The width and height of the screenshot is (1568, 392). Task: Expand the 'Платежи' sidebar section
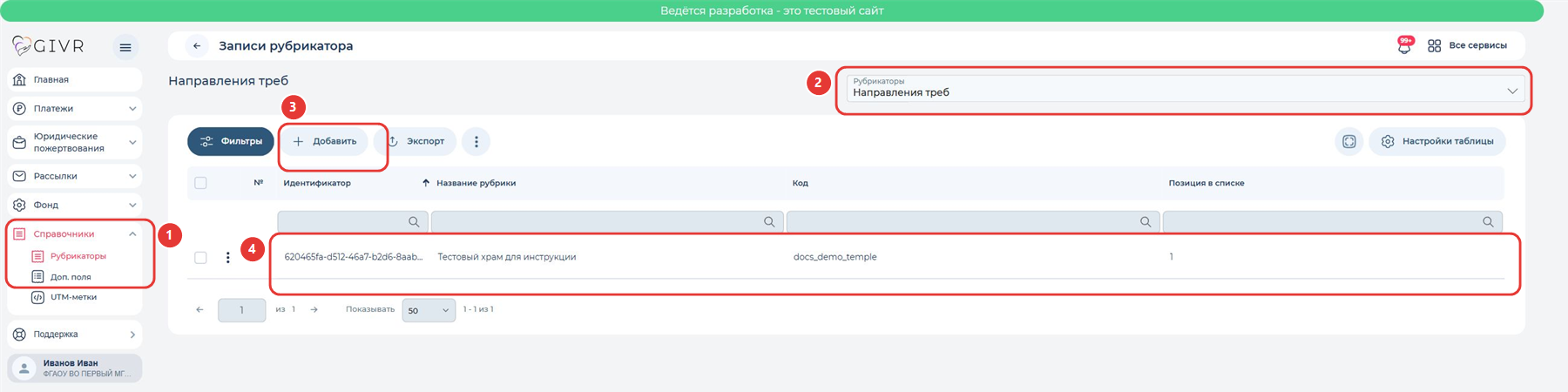pyautogui.click(x=74, y=109)
